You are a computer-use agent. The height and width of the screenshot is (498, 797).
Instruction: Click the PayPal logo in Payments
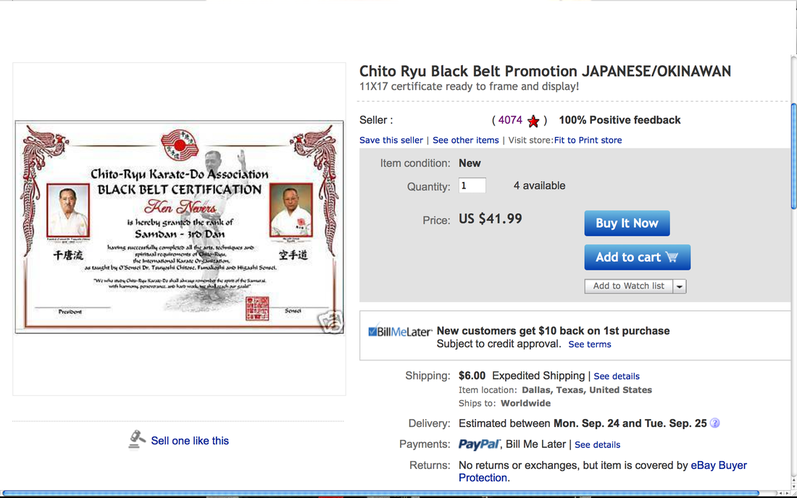tap(479, 444)
